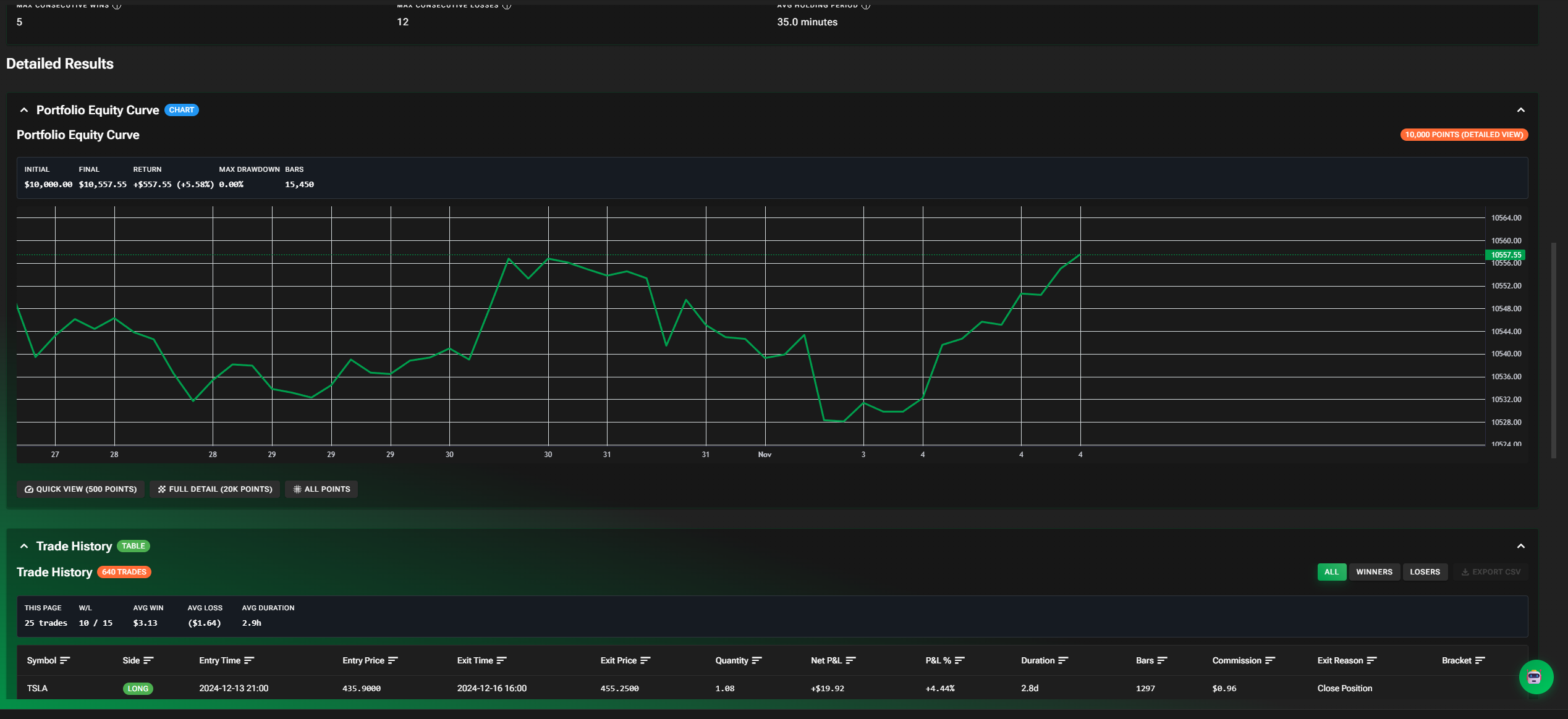
Task: Click the Export CSV button
Action: (x=1491, y=571)
